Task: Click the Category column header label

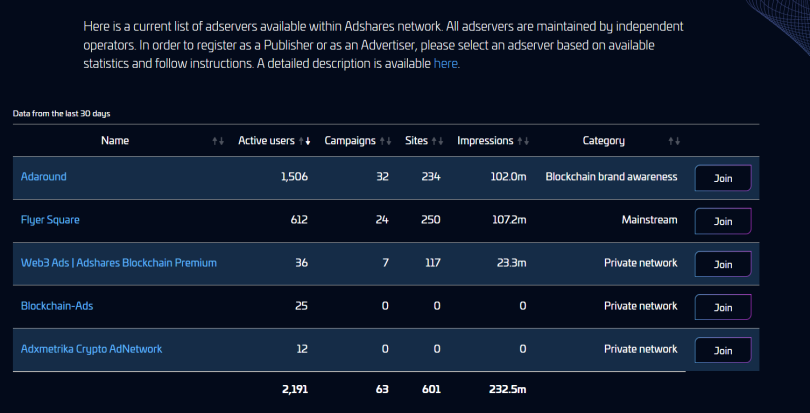Action: 603,141
